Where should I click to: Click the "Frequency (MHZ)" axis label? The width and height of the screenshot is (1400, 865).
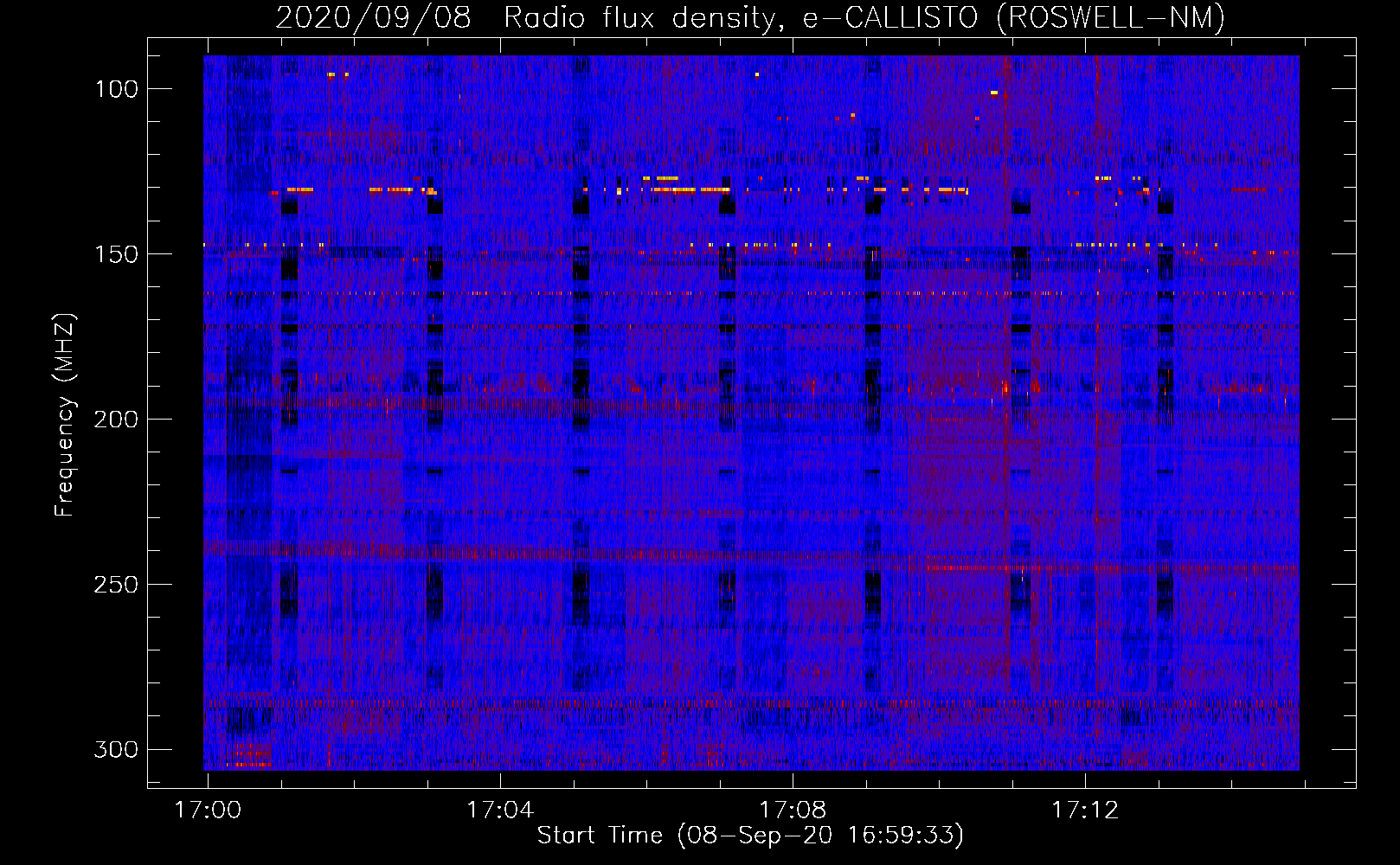tap(65, 414)
